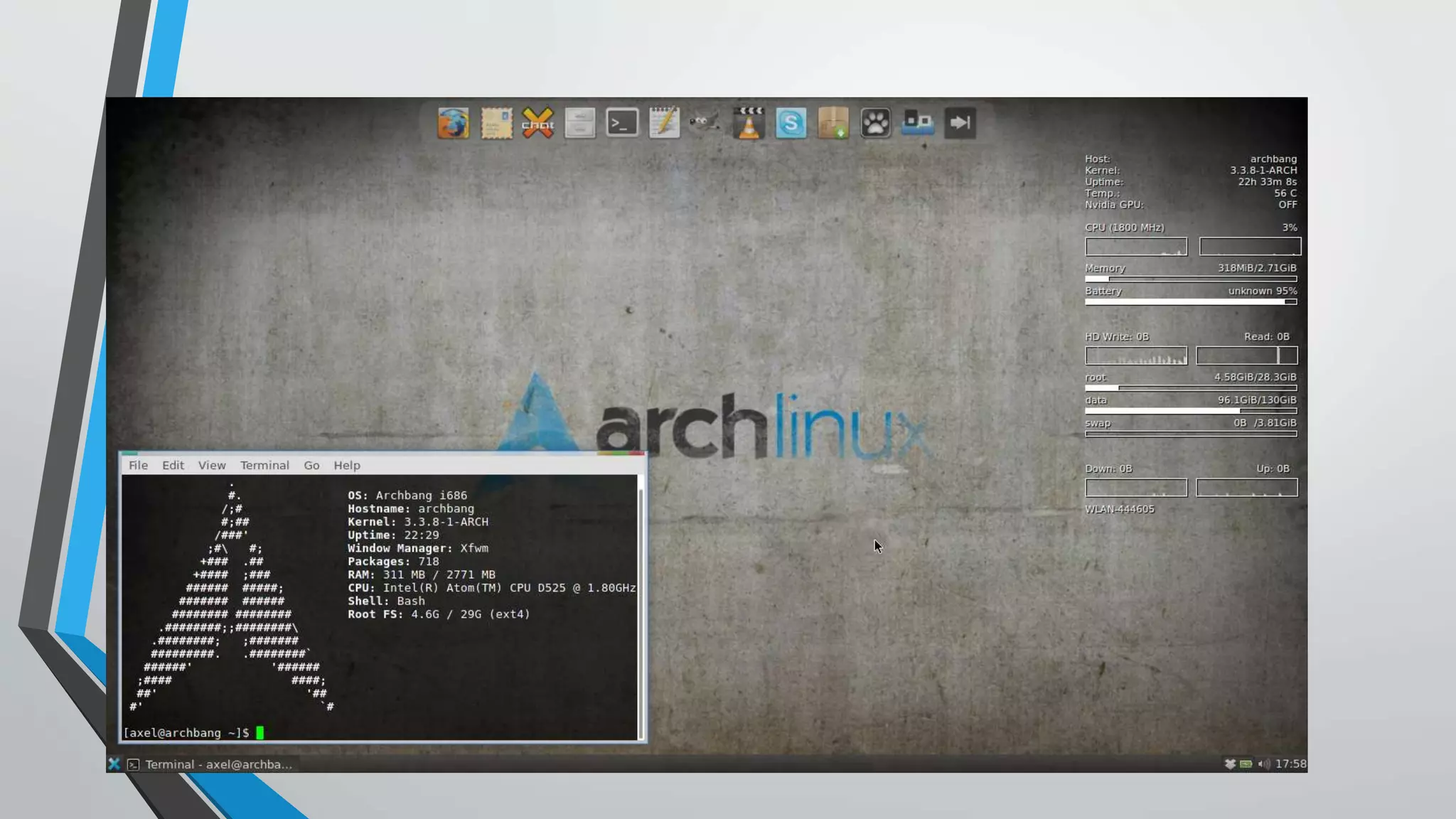This screenshot has width=1456, height=819.
Task: Click the clock showing 17:58
Action: [1290, 764]
